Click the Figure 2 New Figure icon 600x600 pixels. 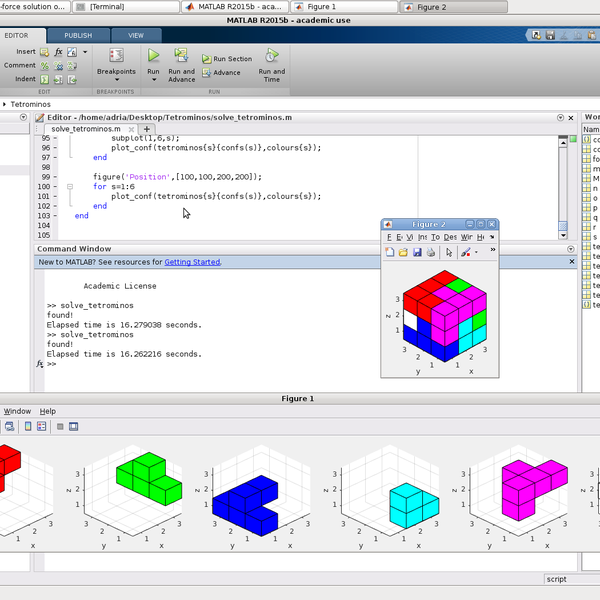point(390,253)
